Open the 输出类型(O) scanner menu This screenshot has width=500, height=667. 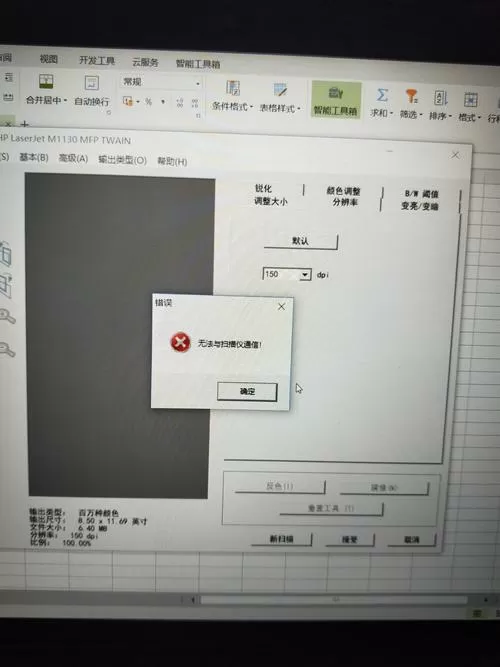(123, 160)
